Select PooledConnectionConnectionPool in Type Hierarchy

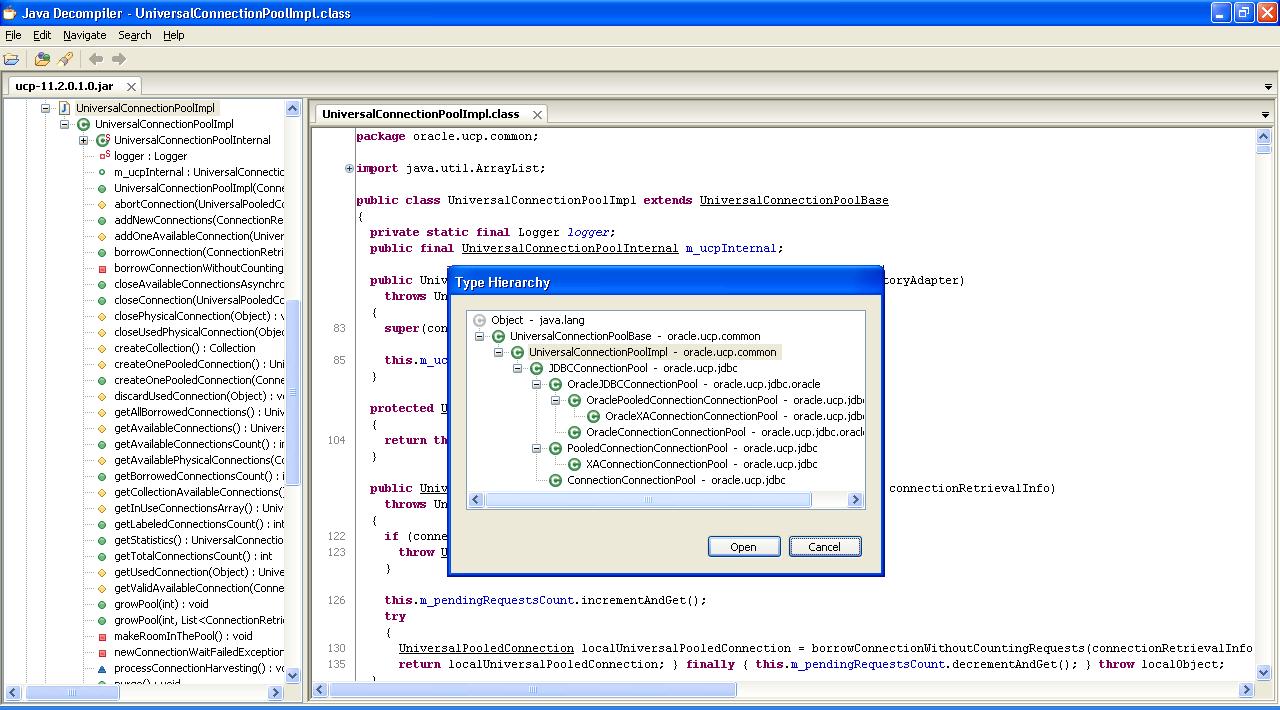coord(692,448)
